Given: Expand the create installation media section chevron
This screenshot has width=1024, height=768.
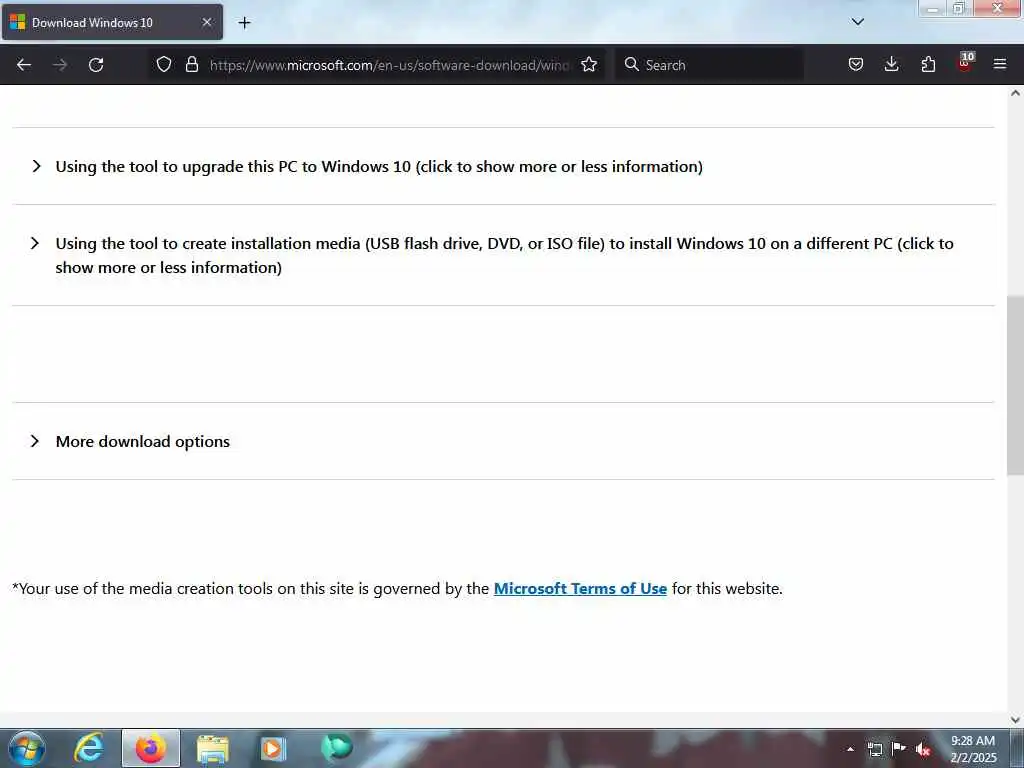Looking at the screenshot, I should 35,244.
